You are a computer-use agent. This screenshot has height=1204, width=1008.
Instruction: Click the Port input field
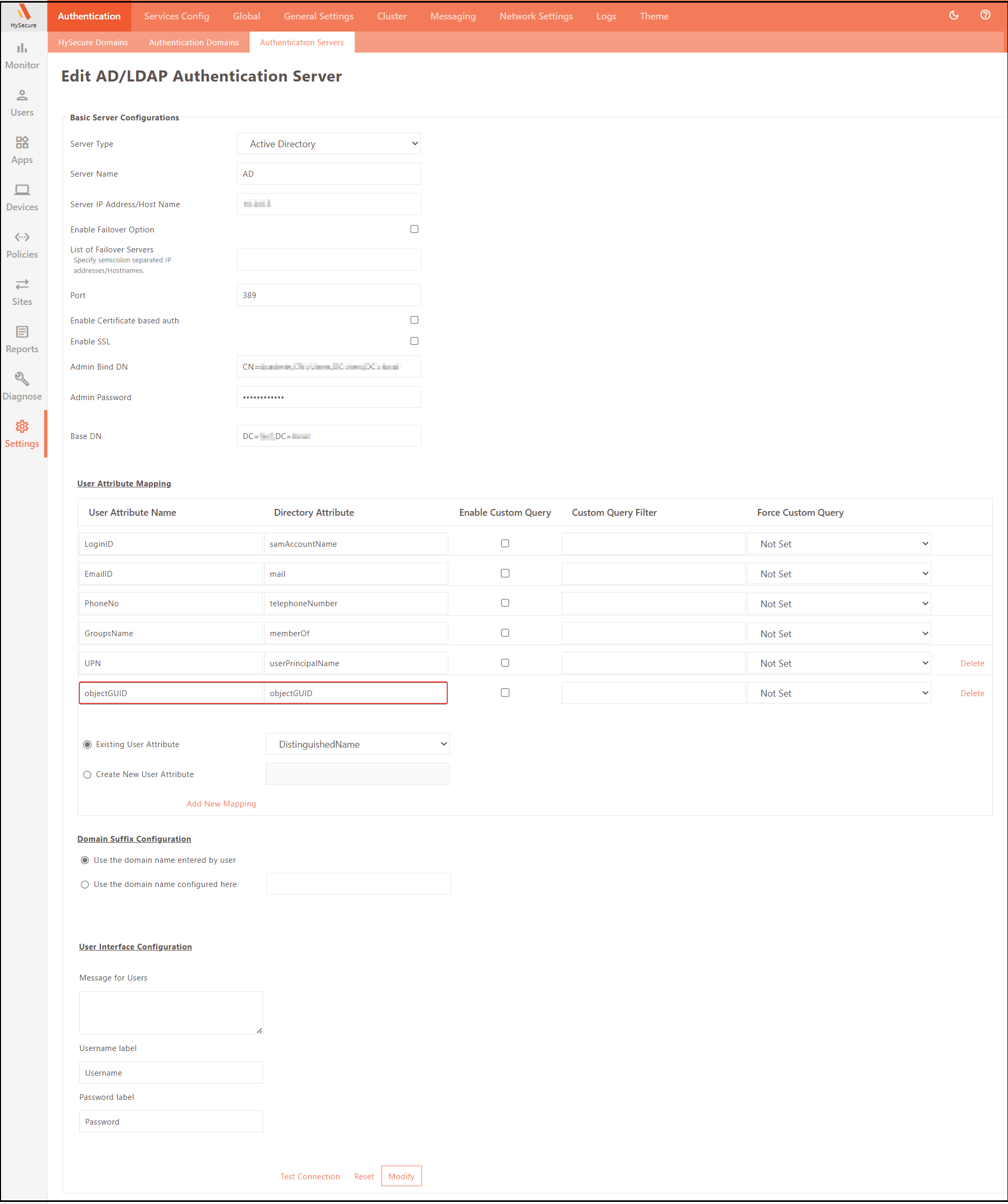coord(328,295)
